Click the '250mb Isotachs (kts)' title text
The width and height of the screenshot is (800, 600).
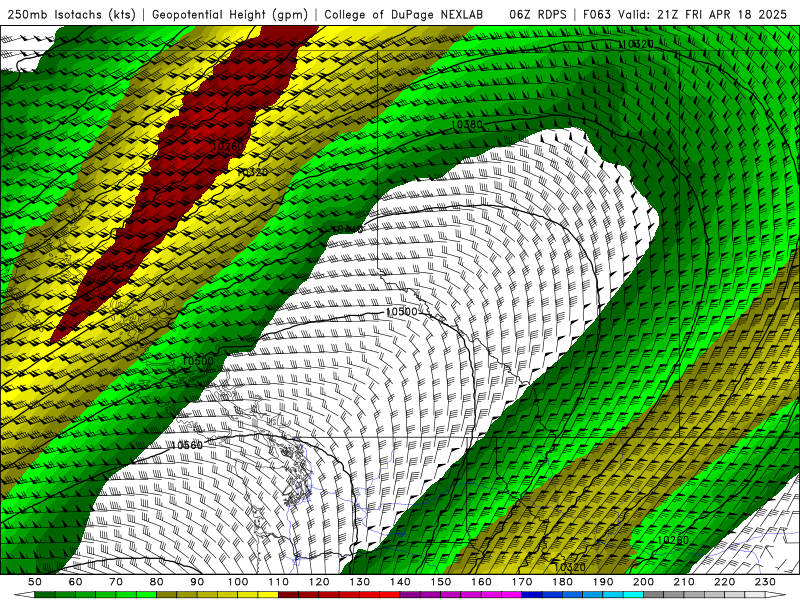click(x=71, y=14)
